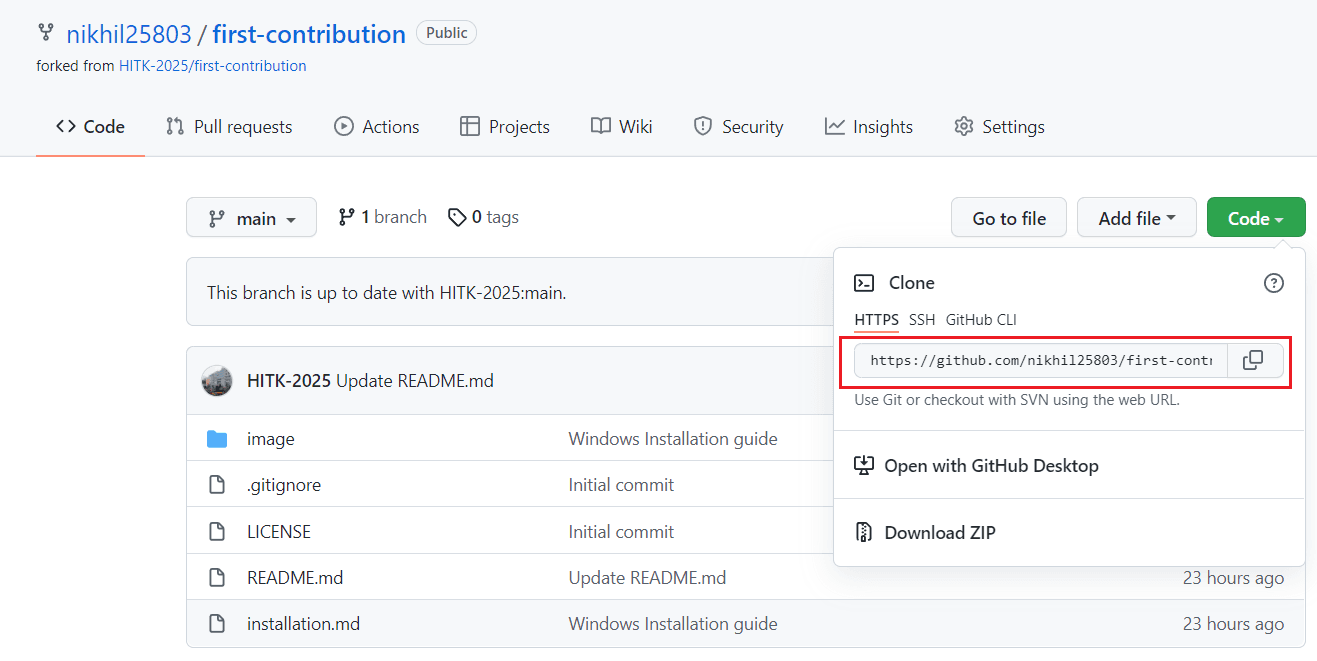Open the README.md file
This screenshot has width=1317, height=661.
click(x=295, y=578)
